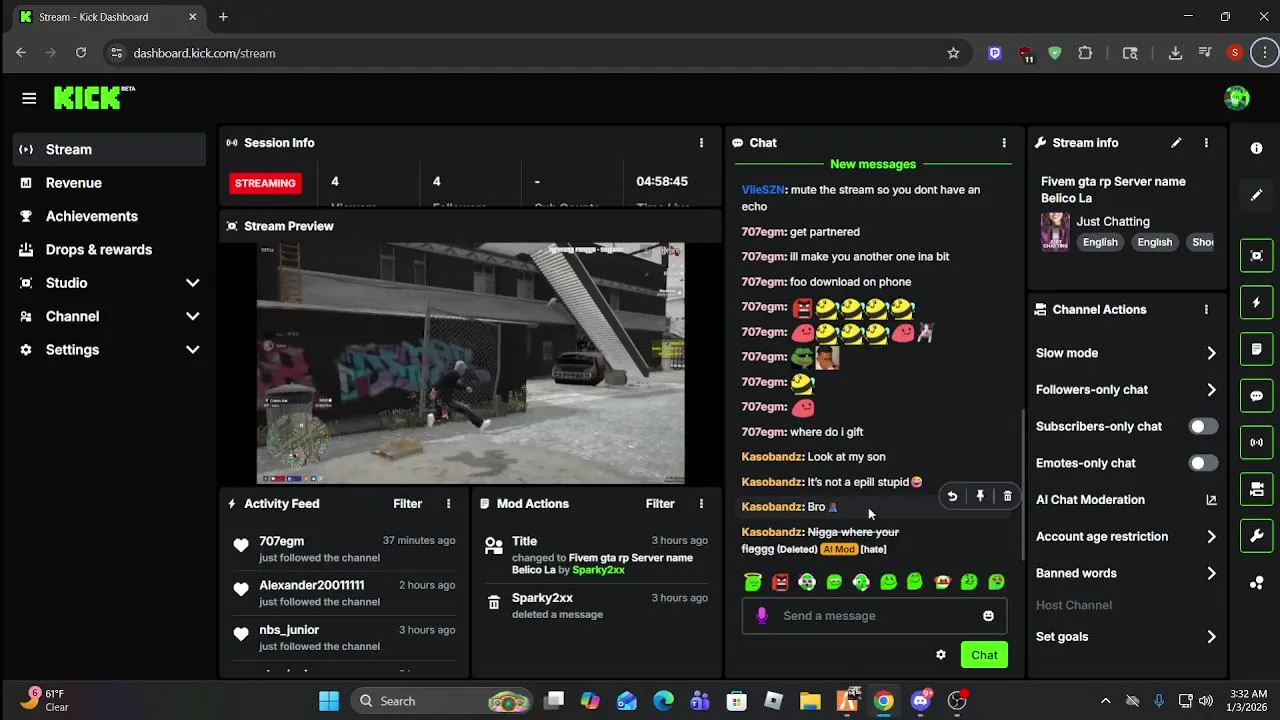Open chat settings gear next to Chat button
Screen dimensions: 1280x720
click(x=941, y=655)
